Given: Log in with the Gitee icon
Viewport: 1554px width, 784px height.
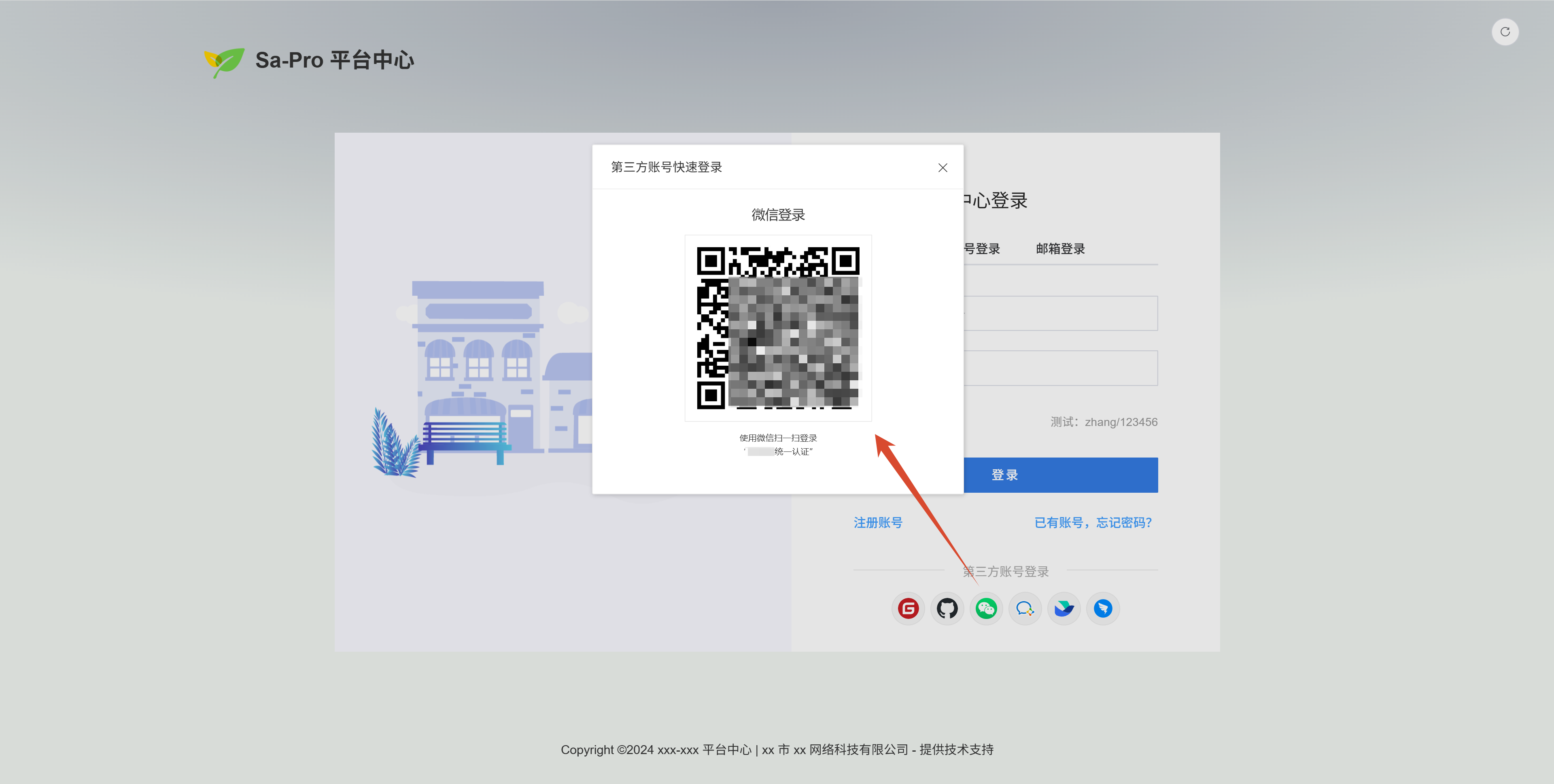Looking at the screenshot, I should (x=908, y=608).
